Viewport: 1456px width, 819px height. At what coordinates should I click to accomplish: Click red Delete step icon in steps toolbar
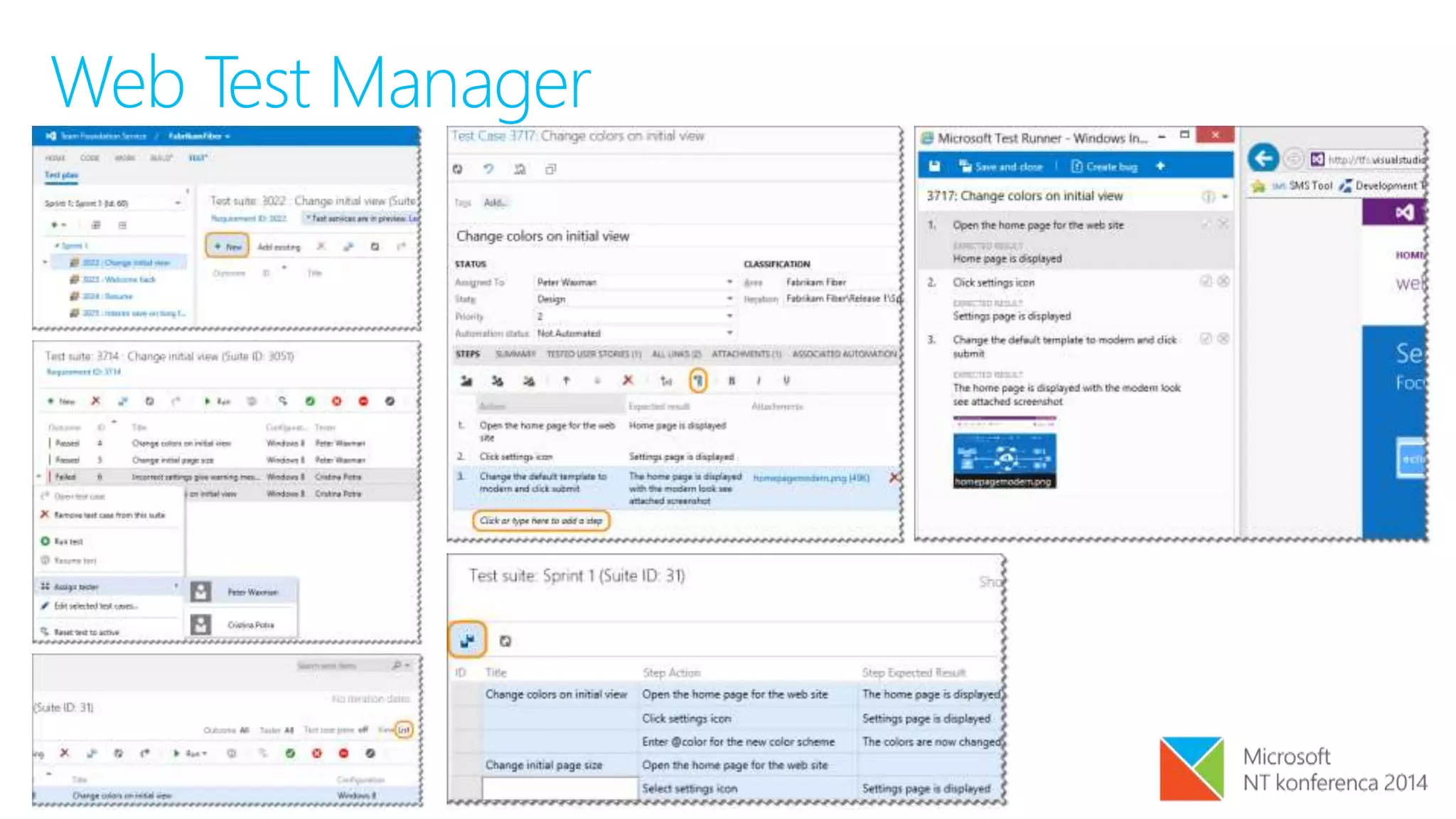[x=628, y=381]
